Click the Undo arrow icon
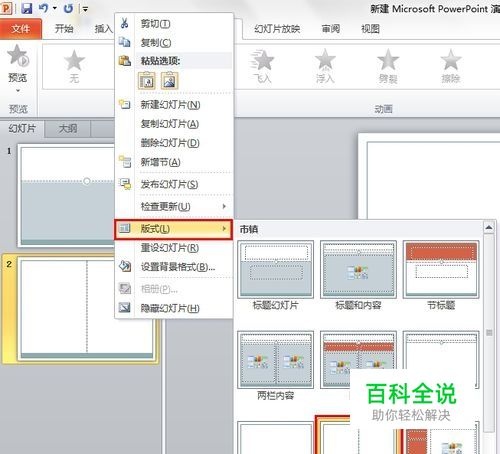The image size is (500, 454). coord(43,8)
